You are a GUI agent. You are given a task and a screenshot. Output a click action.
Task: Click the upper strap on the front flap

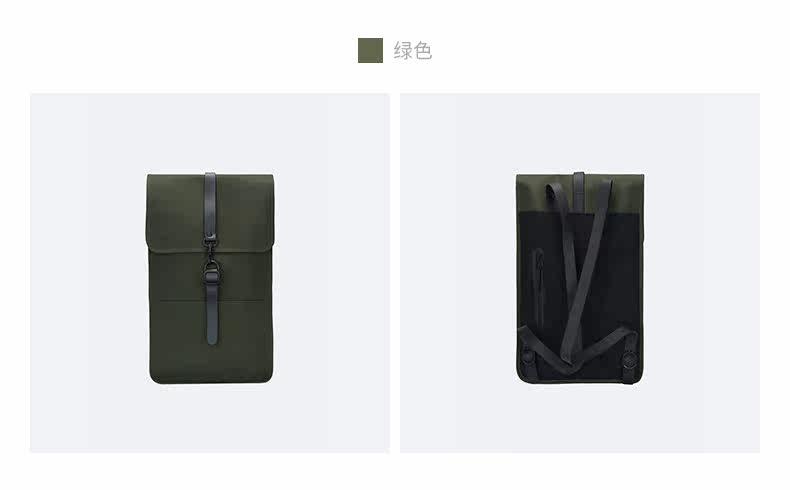click(210, 203)
